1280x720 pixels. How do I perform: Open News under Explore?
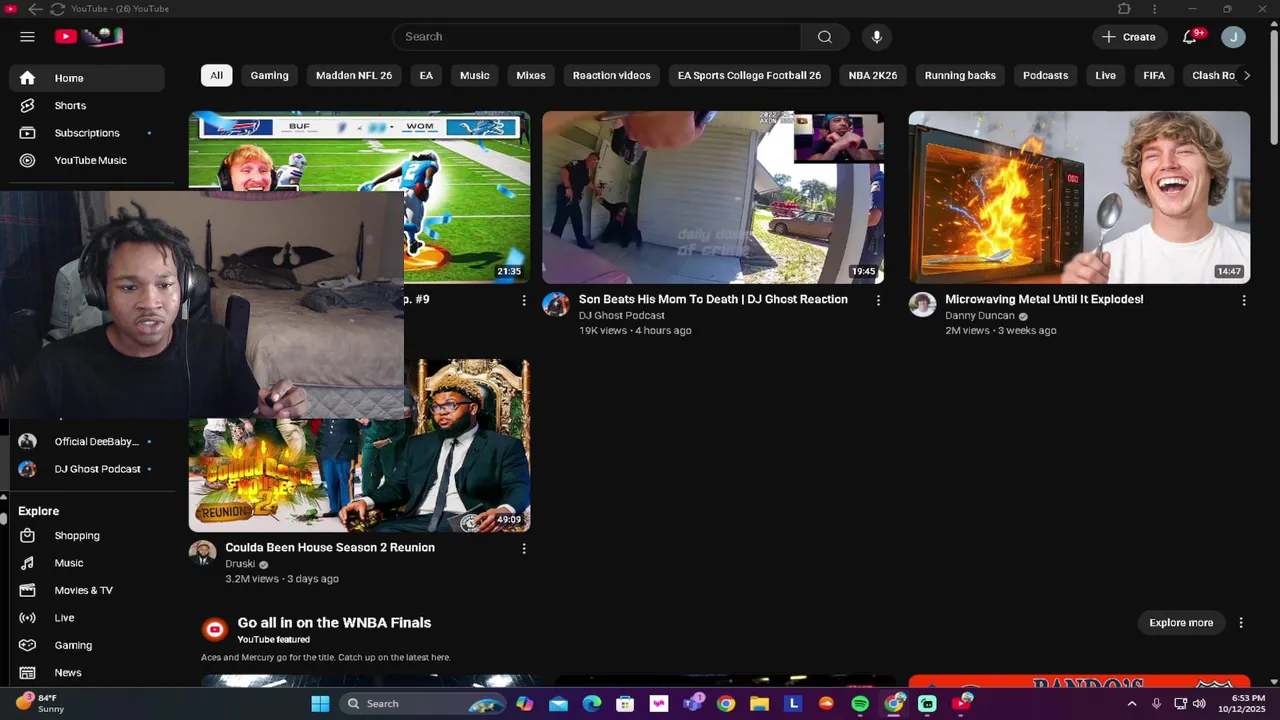point(87,672)
